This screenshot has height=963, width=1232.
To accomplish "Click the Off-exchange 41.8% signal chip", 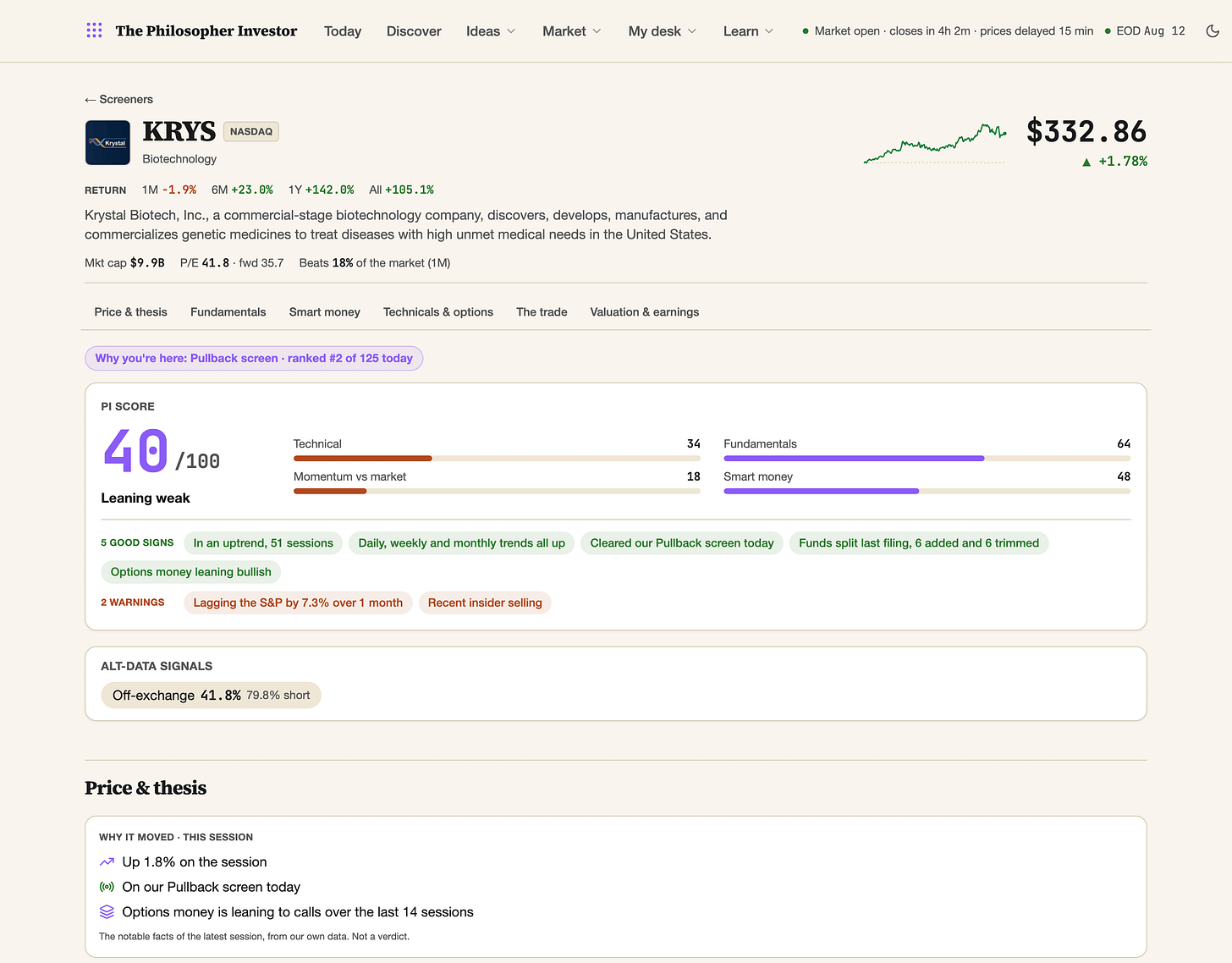I will (211, 696).
